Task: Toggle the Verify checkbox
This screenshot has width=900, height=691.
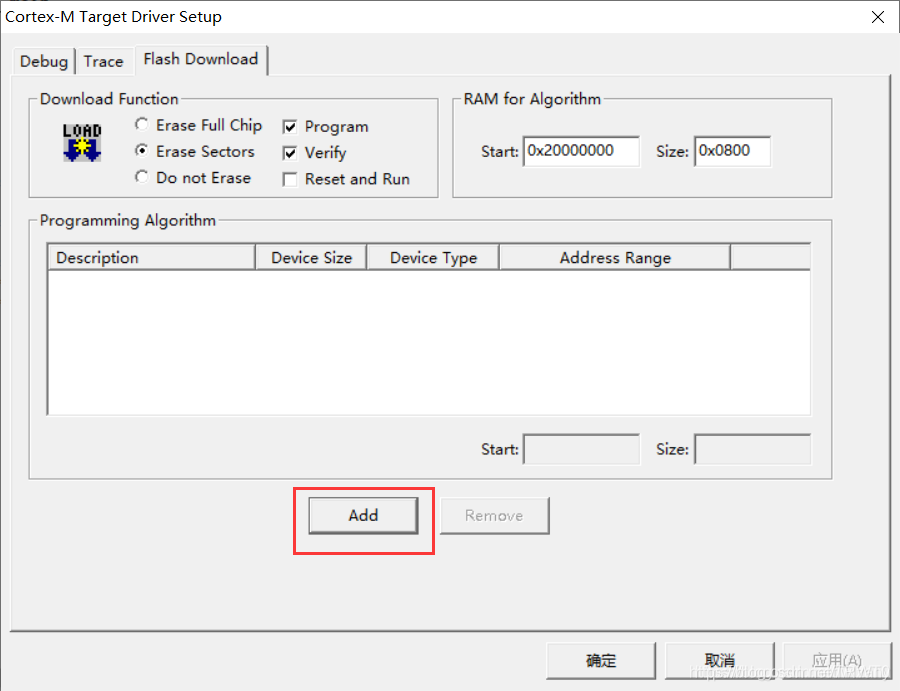Action: (x=290, y=153)
